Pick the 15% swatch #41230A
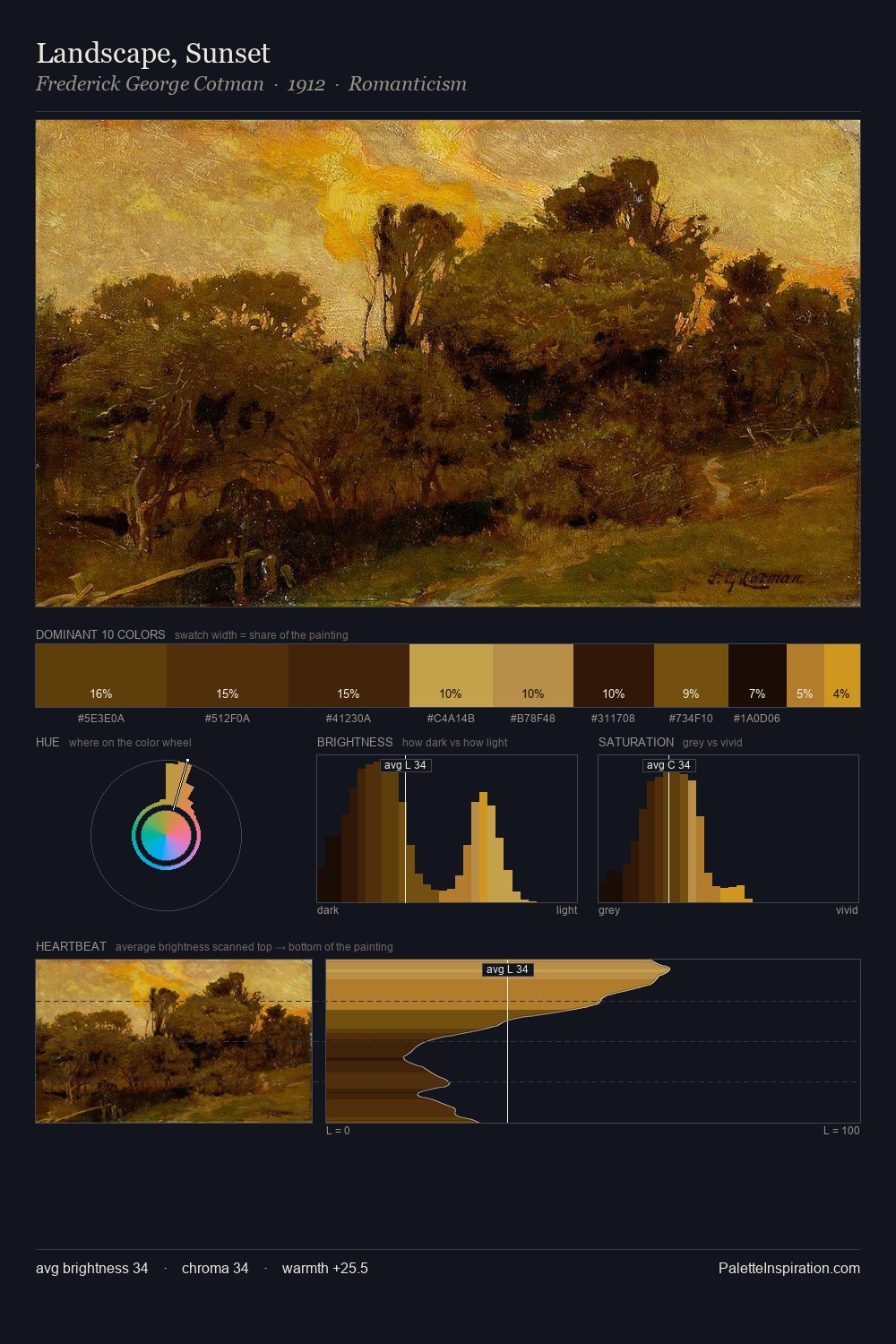896x1344 pixels. 349,676
